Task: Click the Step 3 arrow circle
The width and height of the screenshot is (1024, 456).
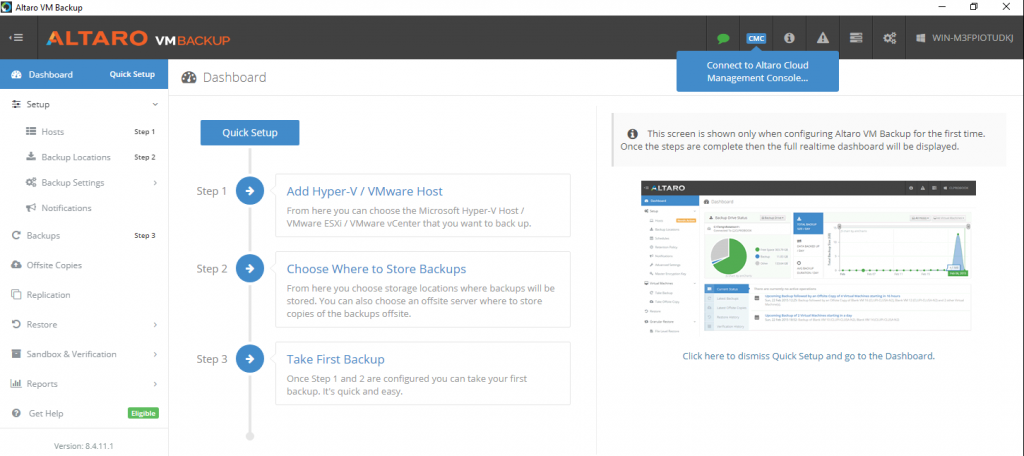Action: [x=249, y=359]
